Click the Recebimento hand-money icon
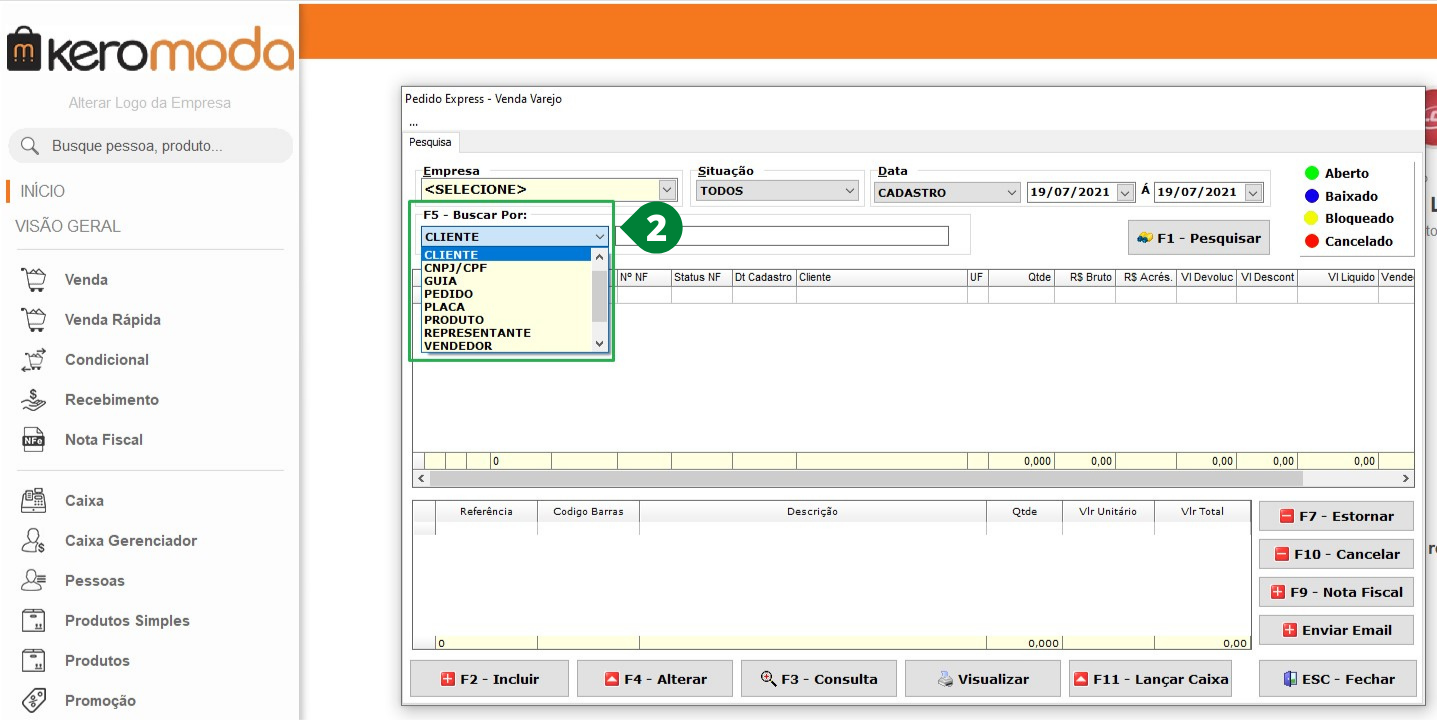The image size is (1437, 720). point(34,399)
